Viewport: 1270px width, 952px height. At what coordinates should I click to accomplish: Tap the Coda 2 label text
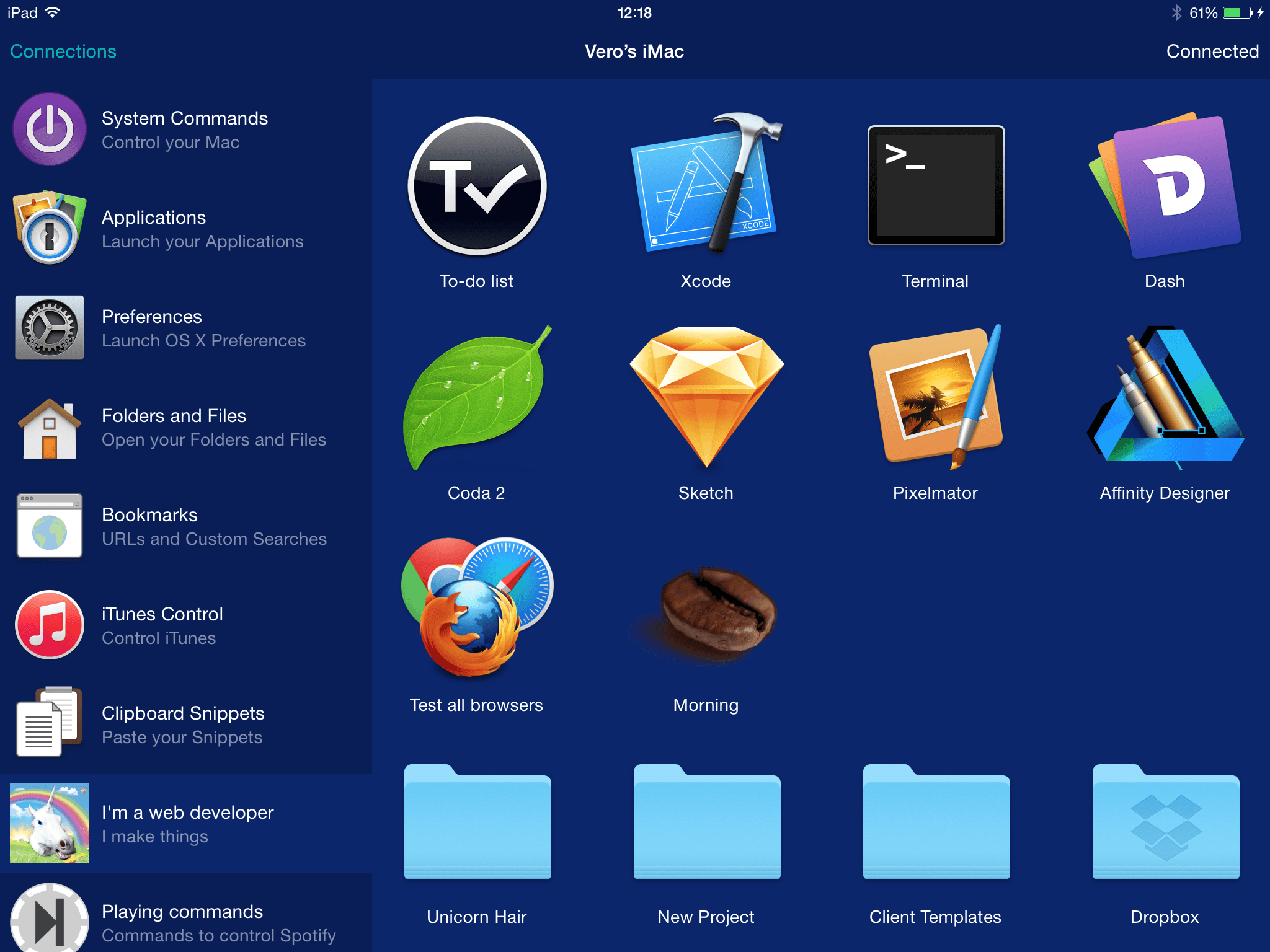(x=476, y=493)
